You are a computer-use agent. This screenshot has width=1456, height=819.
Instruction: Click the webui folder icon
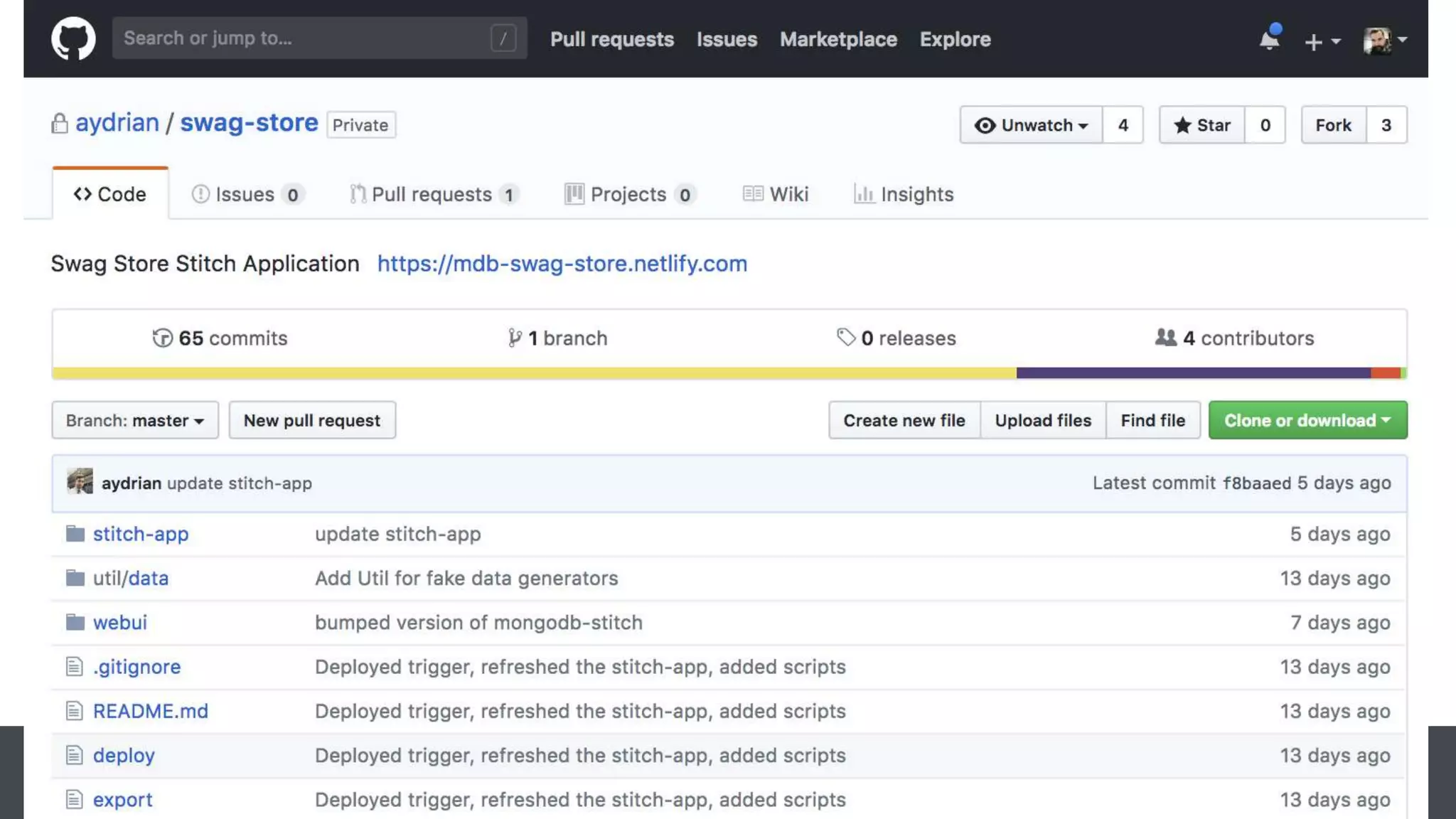(x=75, y=622)
